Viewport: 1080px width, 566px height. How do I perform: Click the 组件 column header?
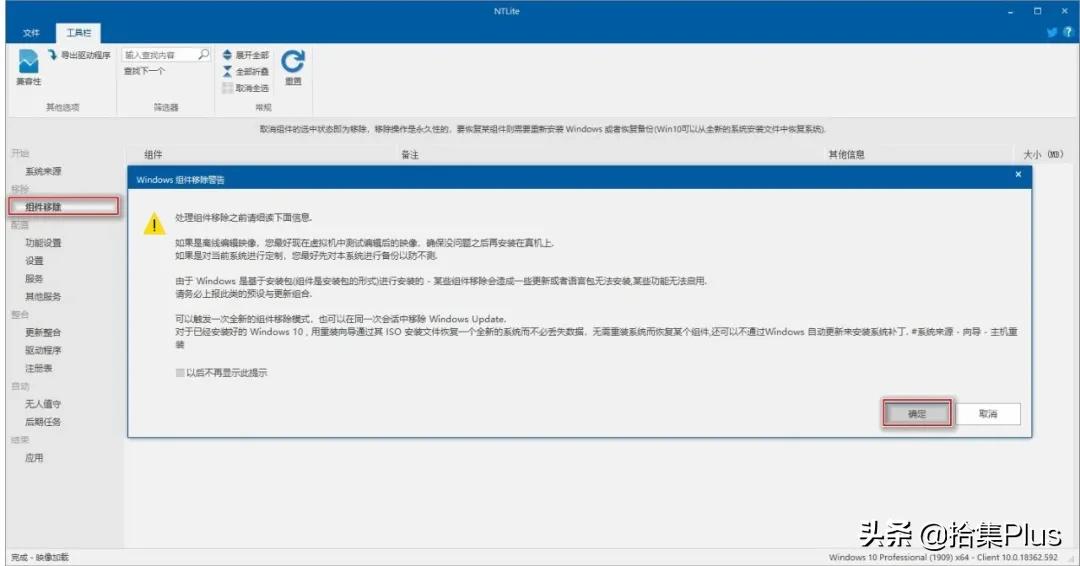(x=154, y=155)
